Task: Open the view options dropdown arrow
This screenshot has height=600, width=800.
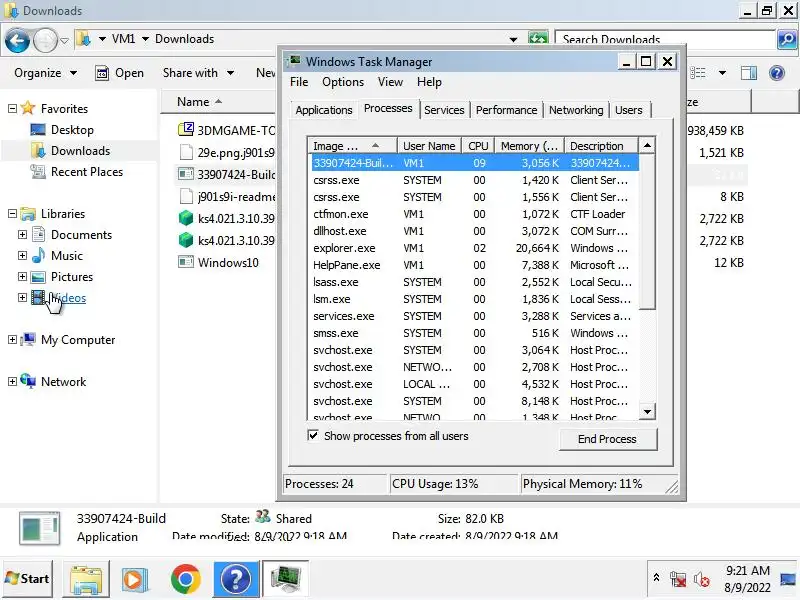Action: click(722, 73)
